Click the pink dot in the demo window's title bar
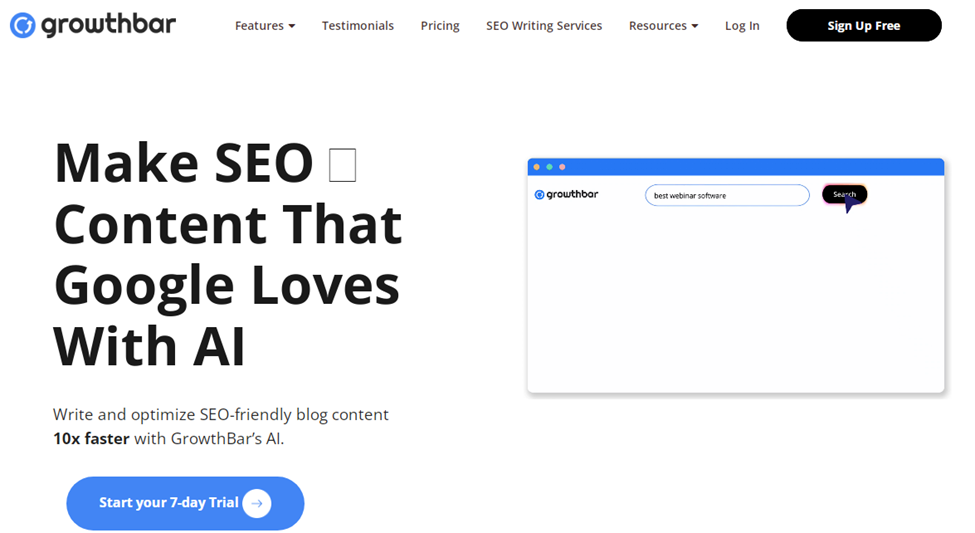This screenshot has height=533, width=975. click(x=562, y=167)
